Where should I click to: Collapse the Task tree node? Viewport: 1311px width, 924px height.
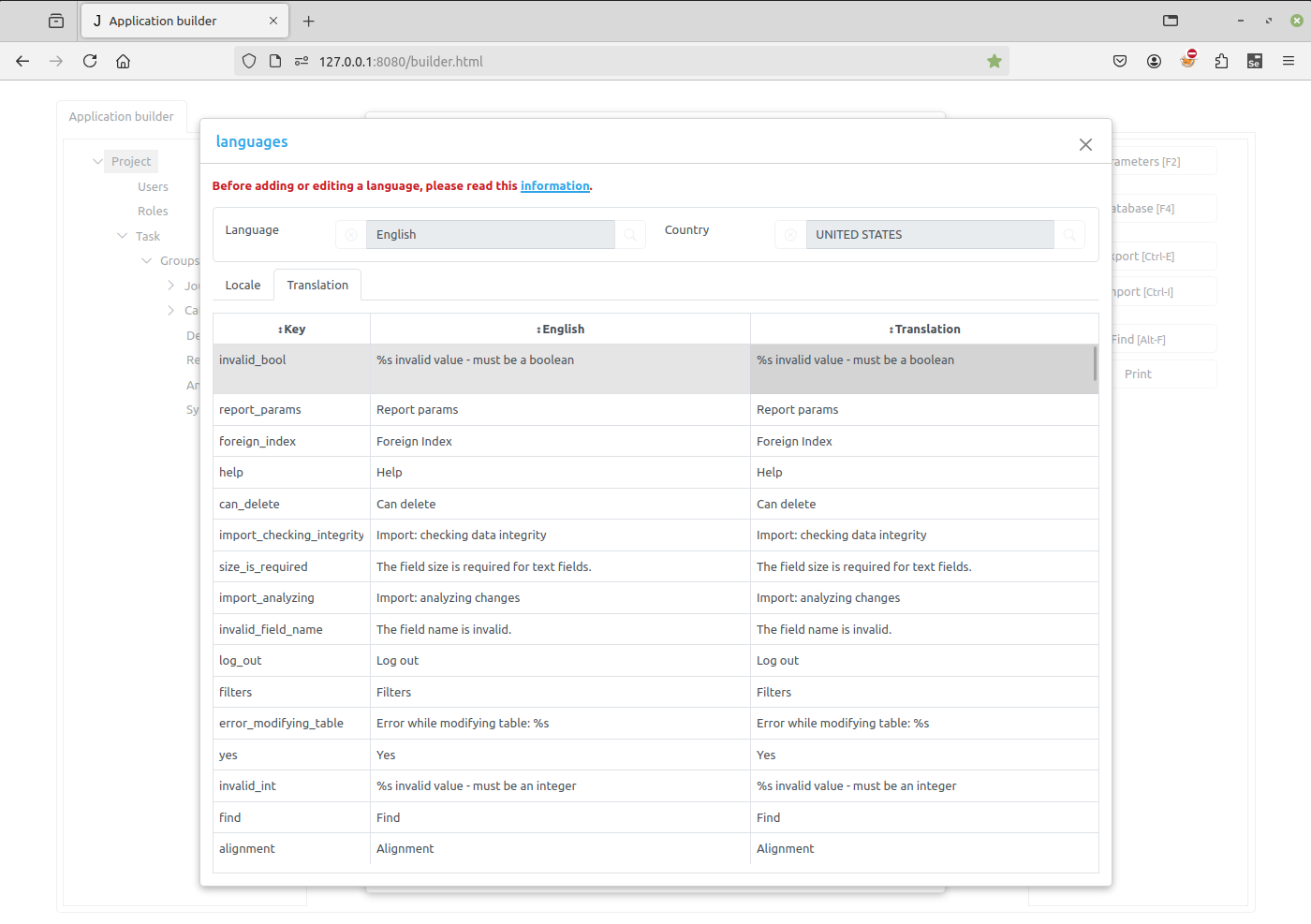[122, 236]
